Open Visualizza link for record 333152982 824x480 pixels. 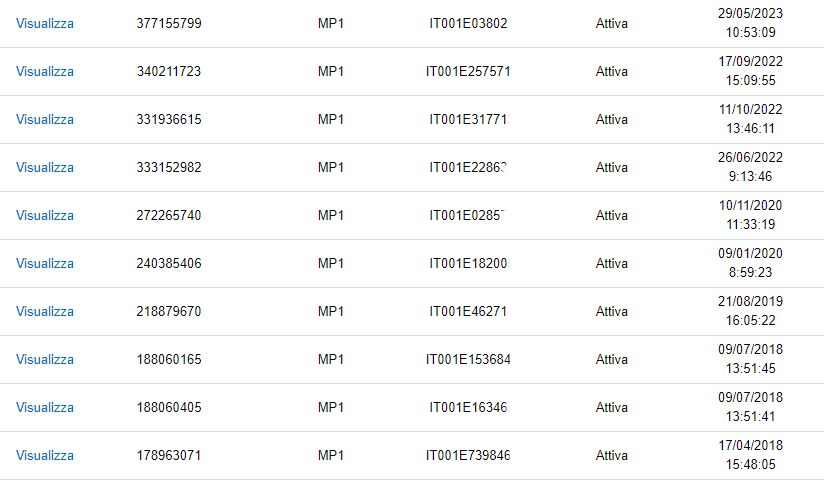(x=45, y=167)
